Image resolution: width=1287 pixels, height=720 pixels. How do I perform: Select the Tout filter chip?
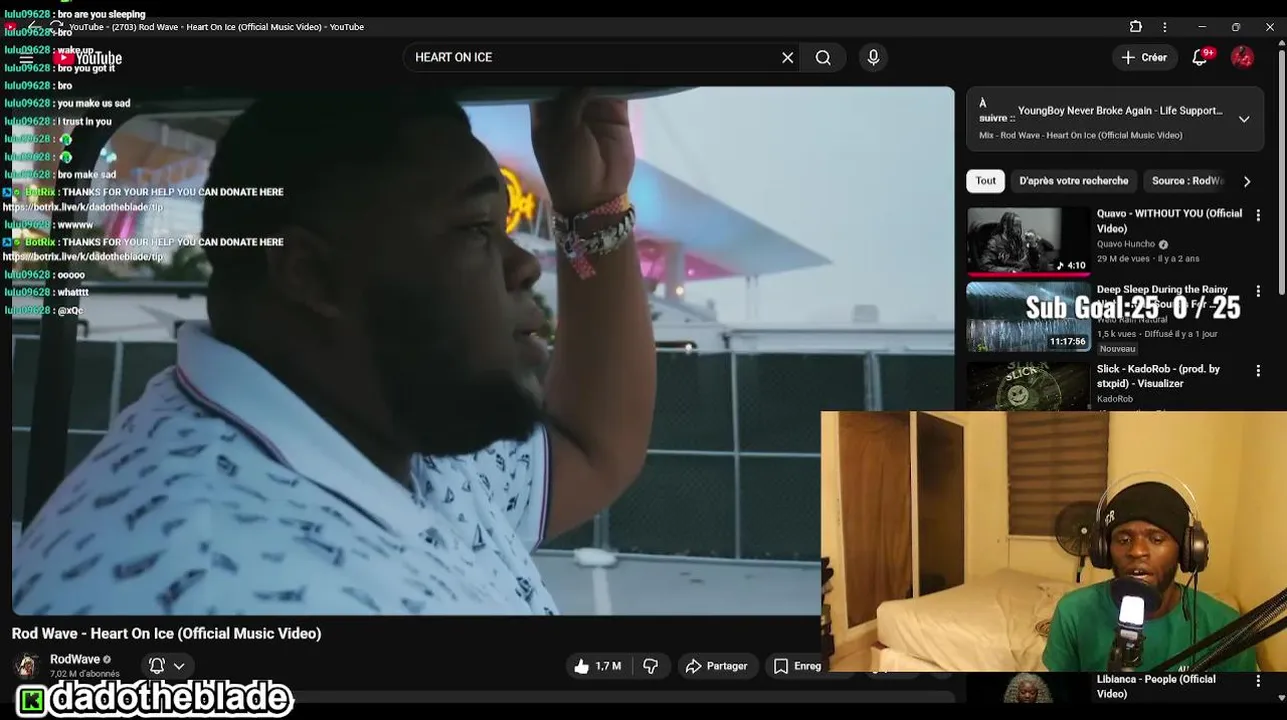(986, 181)
